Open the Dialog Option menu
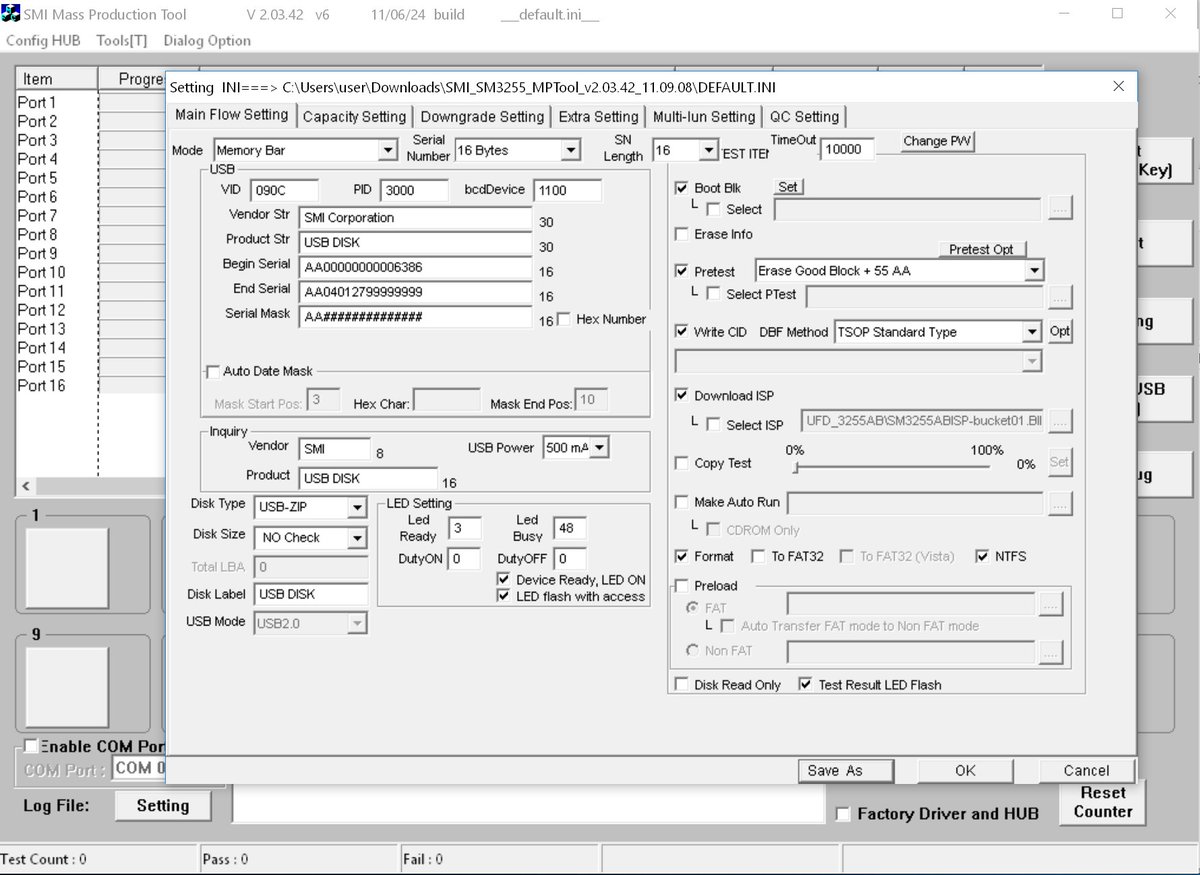The height and width of the screenshot is (875, 1200). point(207,41)
